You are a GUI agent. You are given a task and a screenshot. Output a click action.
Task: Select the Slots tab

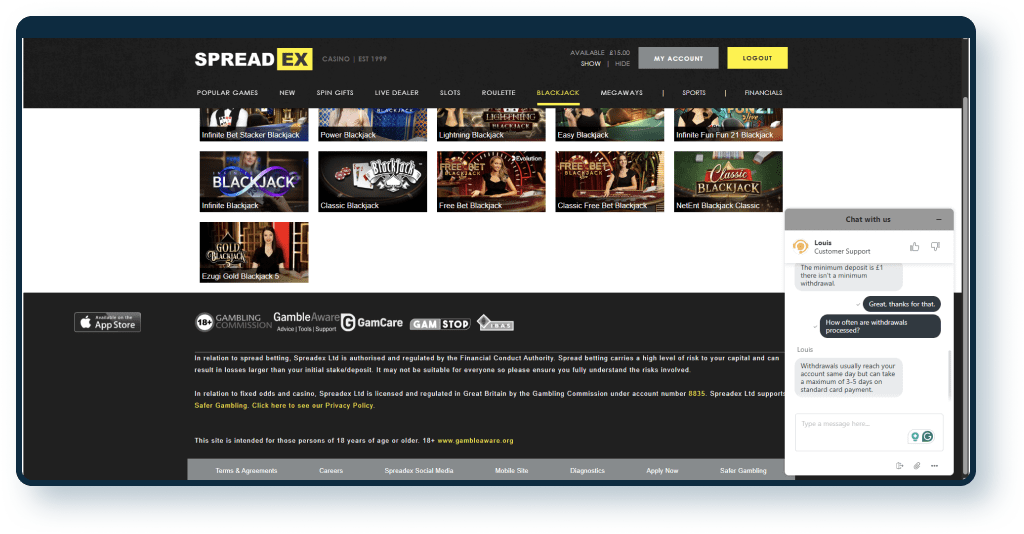(x=450, y=93)
